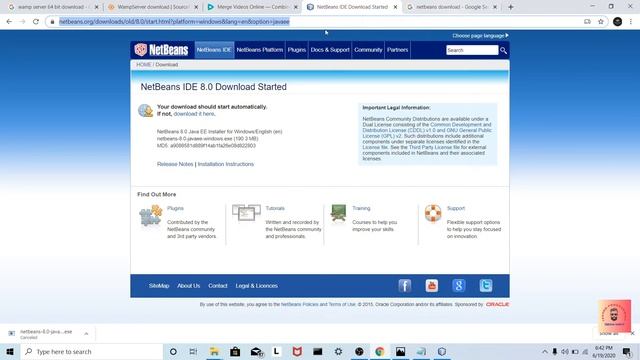Click the Oracle sponsor logo
Image resolution: width=640 pixels, height=360 pixels.
497,304
